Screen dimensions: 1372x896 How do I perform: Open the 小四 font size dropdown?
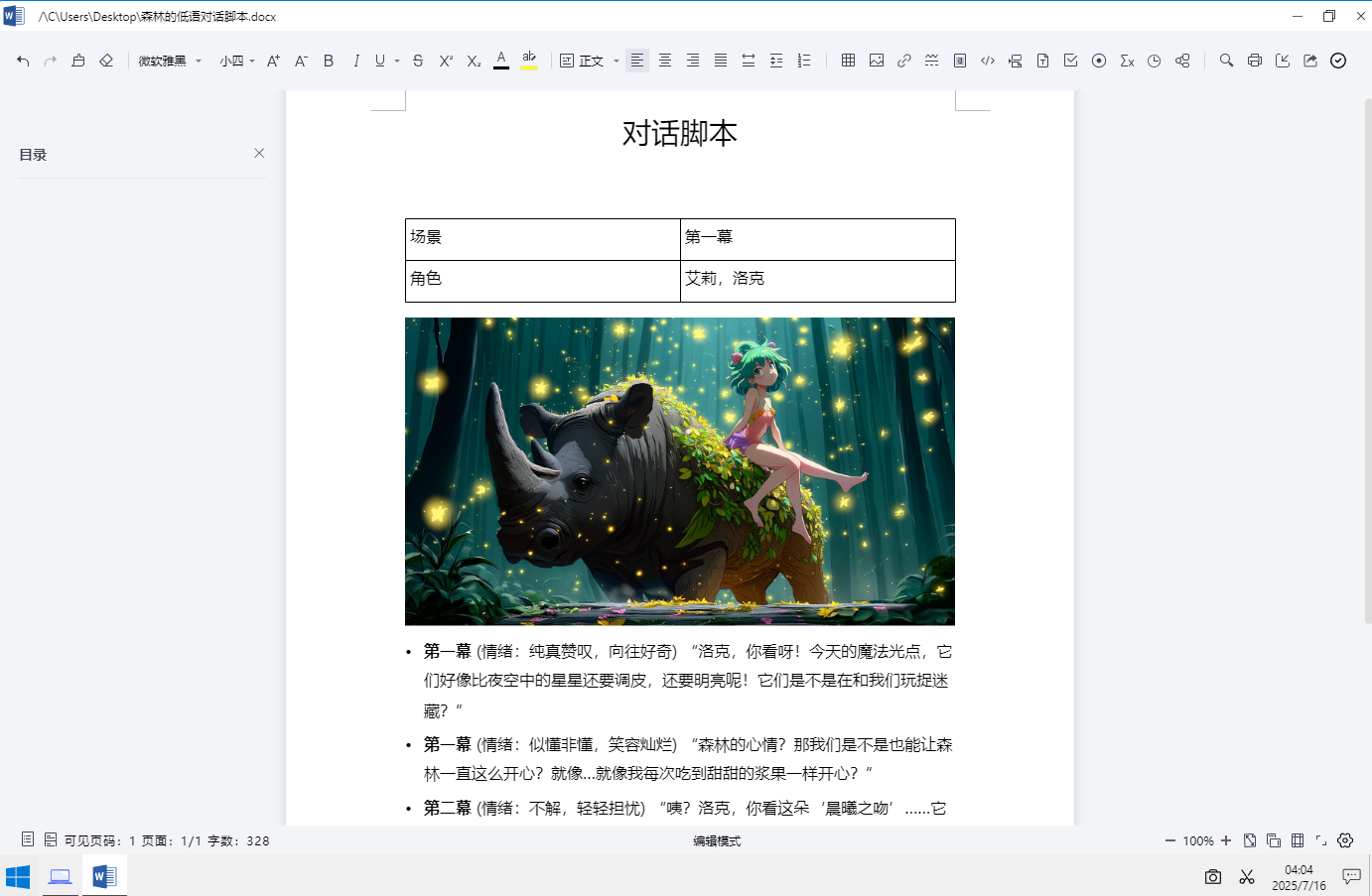[237, 61]
